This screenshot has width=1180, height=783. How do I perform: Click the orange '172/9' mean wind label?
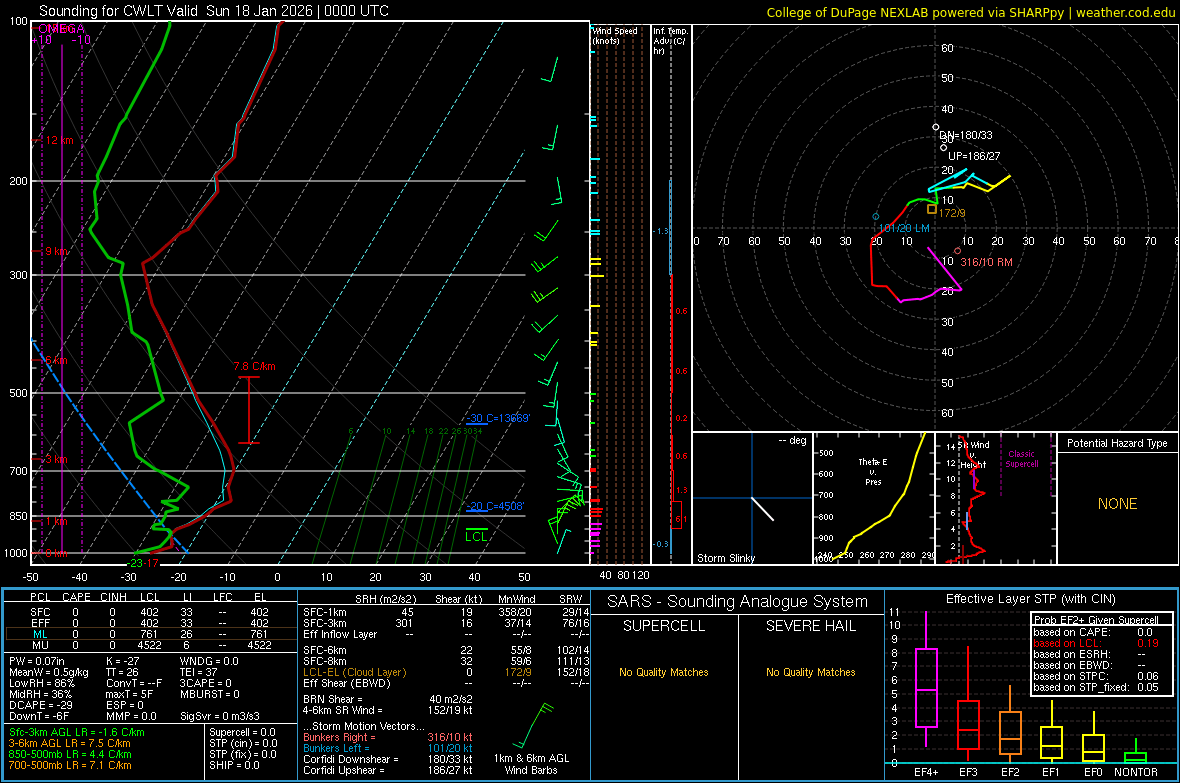point(952,213)
